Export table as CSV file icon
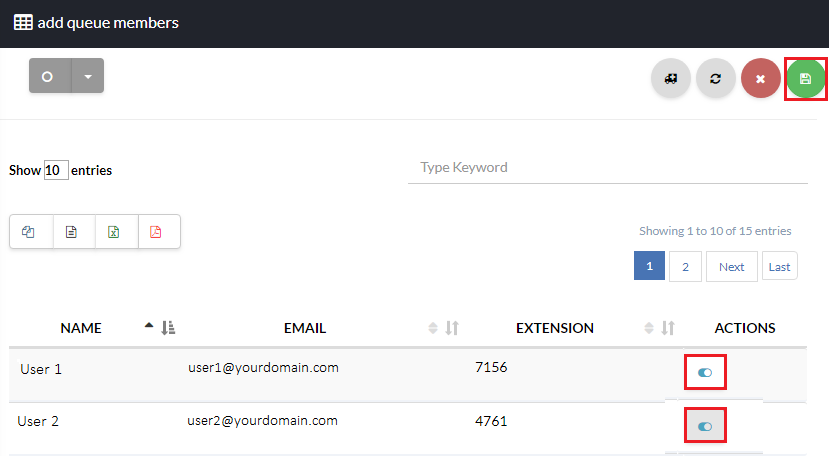 pos(71,232)
